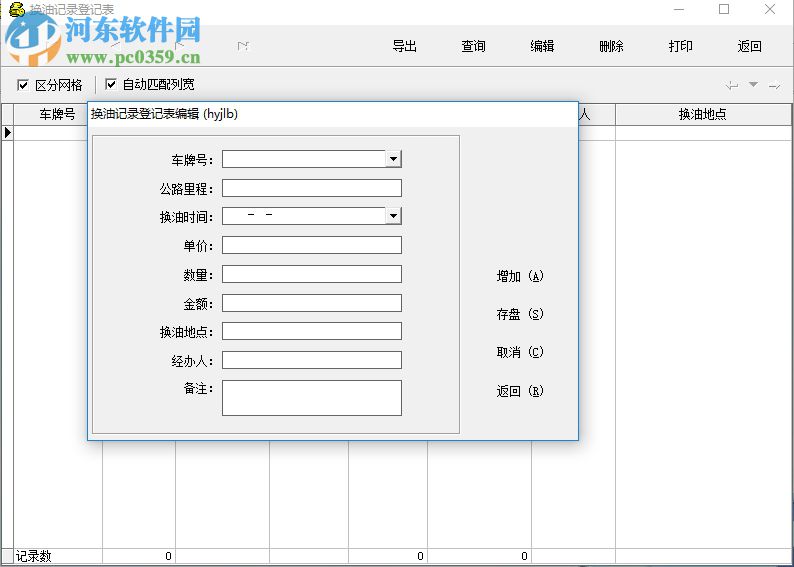
Task: Click the right arrow grid navigation icon
Action: tap(774, 86)
